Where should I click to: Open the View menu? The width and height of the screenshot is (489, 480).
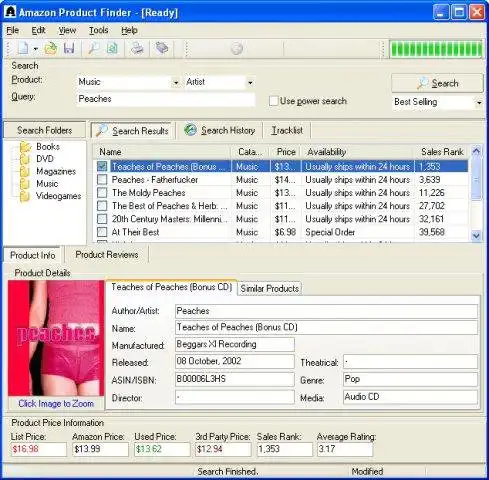(x=67, y=30)
